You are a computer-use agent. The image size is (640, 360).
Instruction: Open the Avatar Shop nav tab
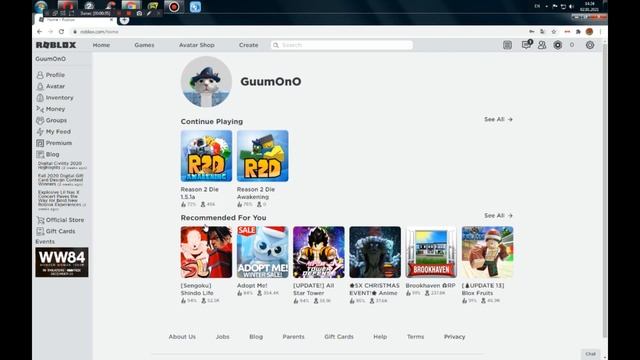click(x=197, y=45)
